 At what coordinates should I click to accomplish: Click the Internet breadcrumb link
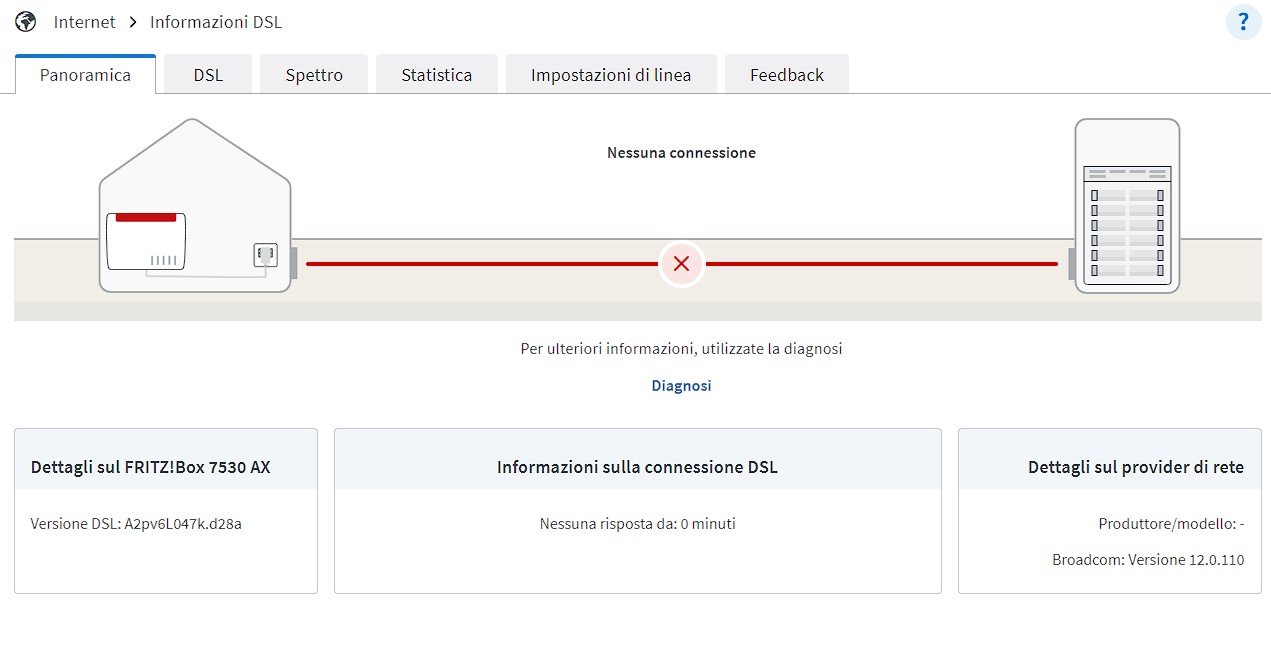click(84, 21)
